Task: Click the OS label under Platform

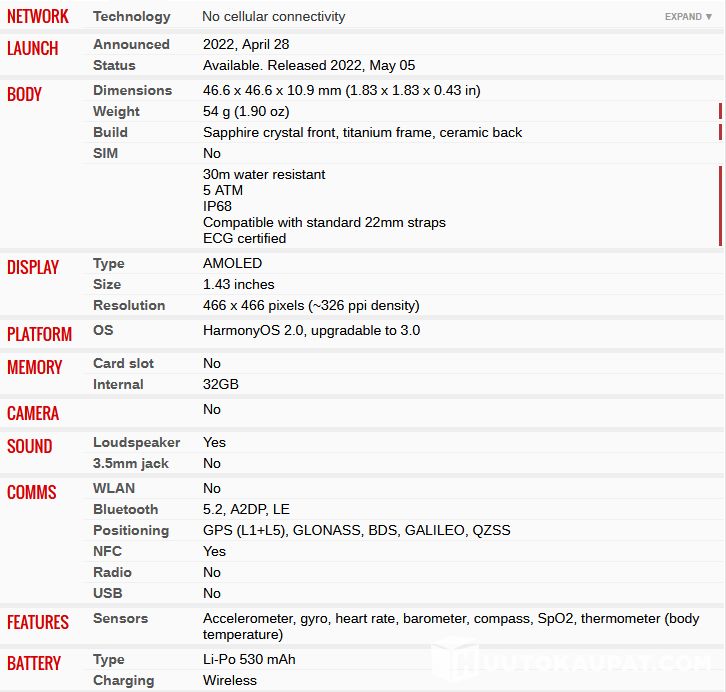Action: click(x=103, y=330)
